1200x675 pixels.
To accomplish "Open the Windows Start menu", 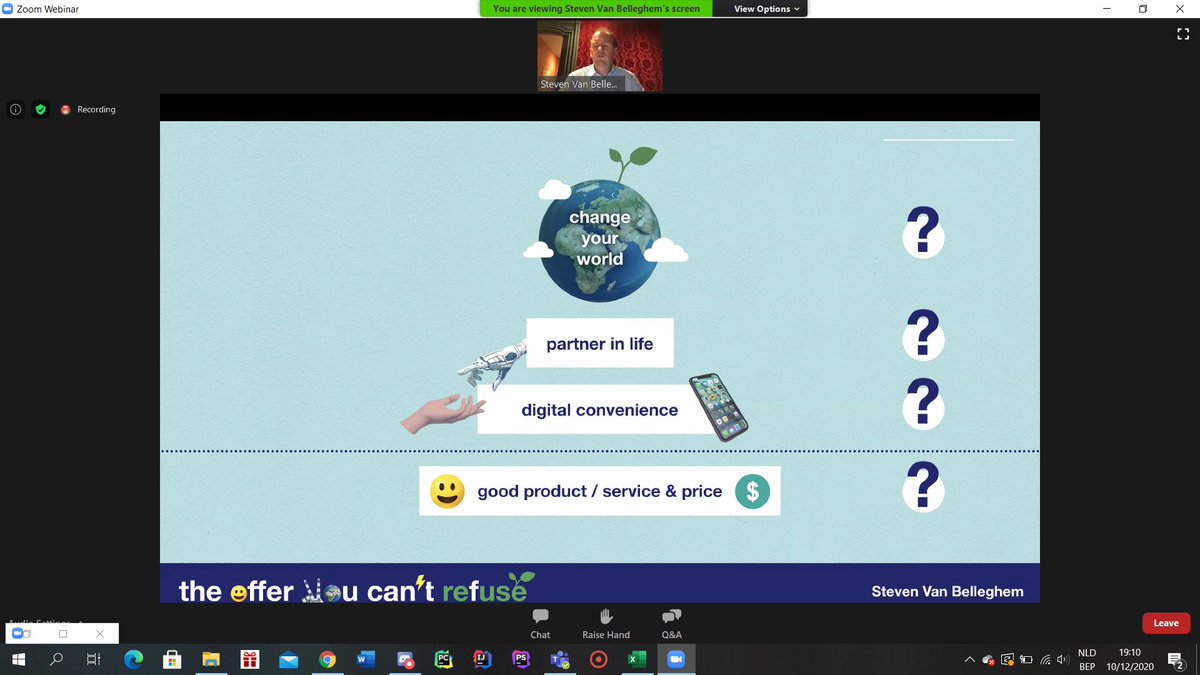I will coord(19,659).
